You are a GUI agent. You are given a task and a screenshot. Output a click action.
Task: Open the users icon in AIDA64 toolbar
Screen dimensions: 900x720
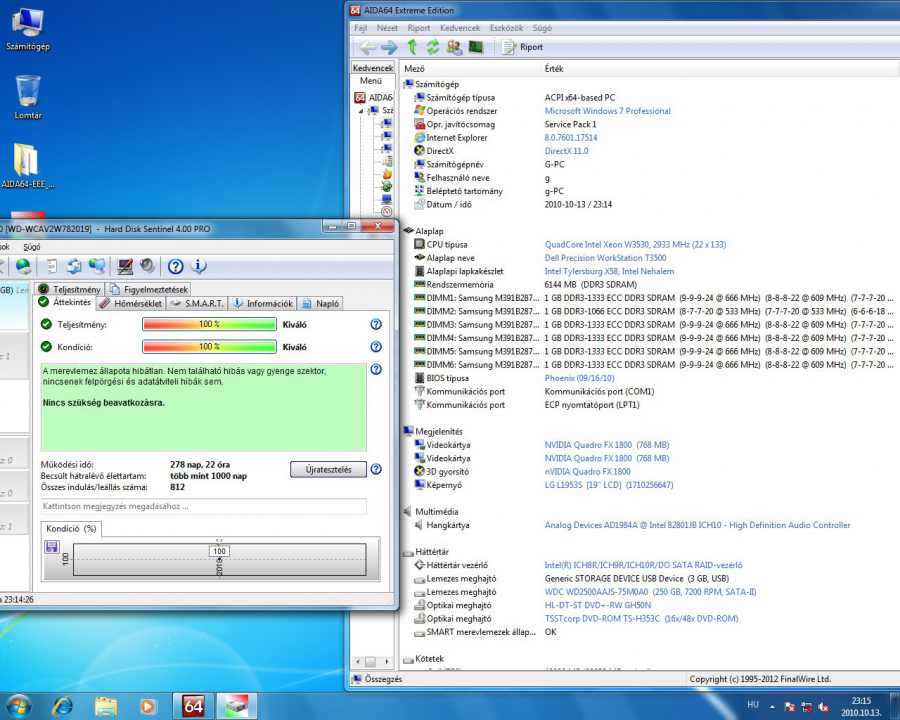[x=454, y=47]
